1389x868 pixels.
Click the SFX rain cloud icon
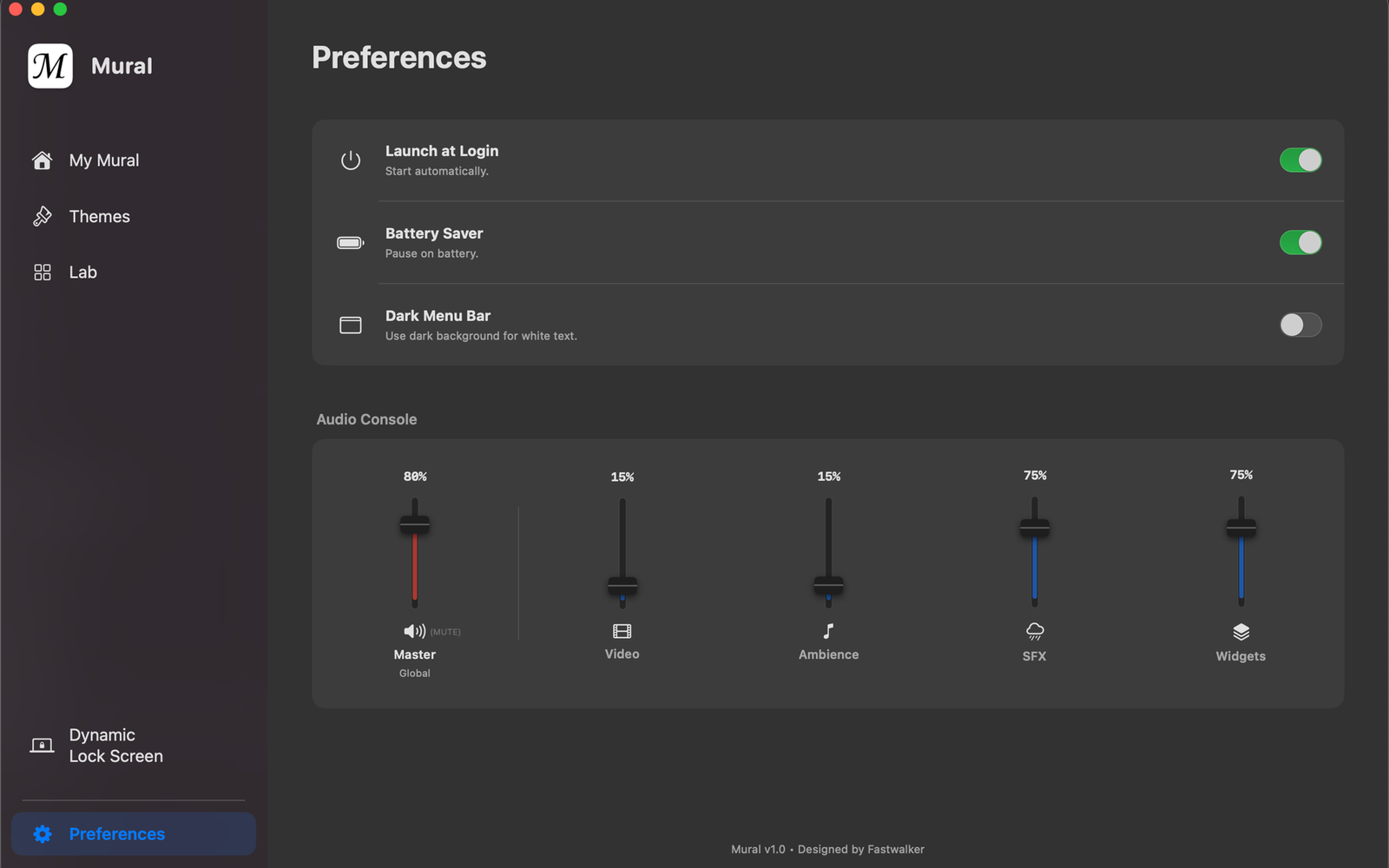pyautogui.click(x=1035, y=631)
